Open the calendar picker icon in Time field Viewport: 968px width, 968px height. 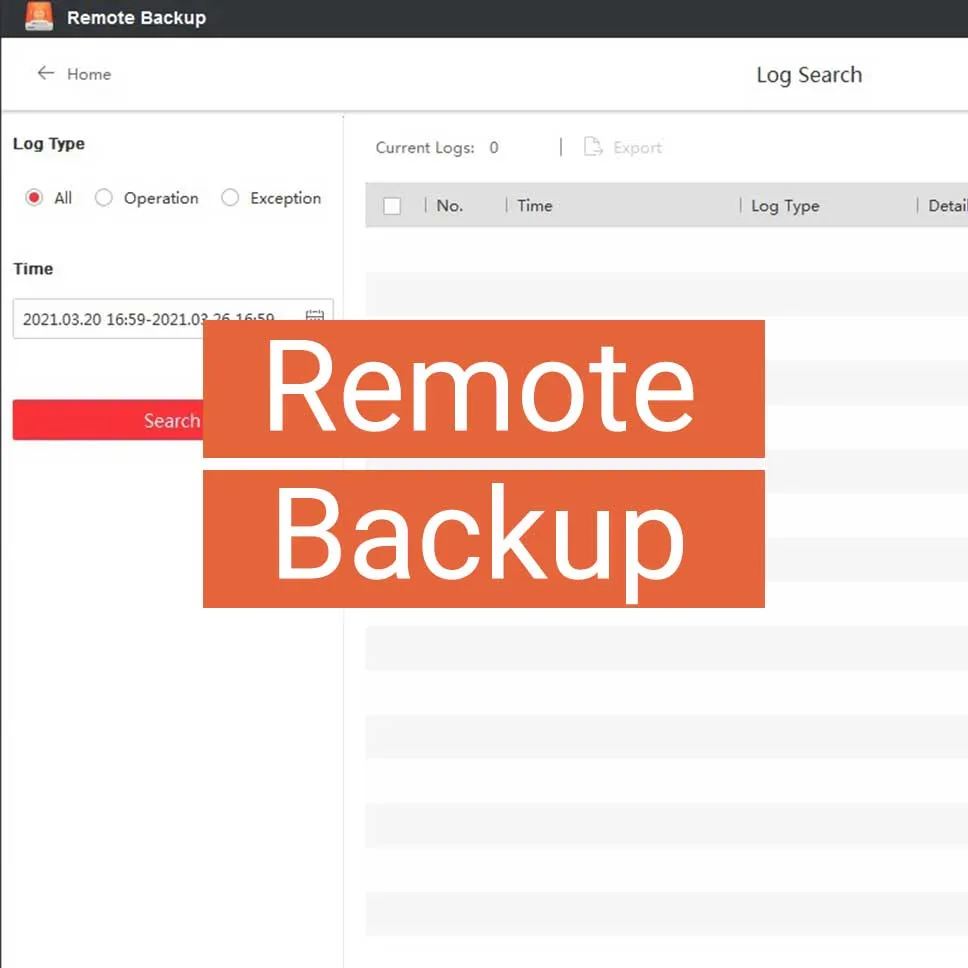pyautogui.click(x=314, y=316)
